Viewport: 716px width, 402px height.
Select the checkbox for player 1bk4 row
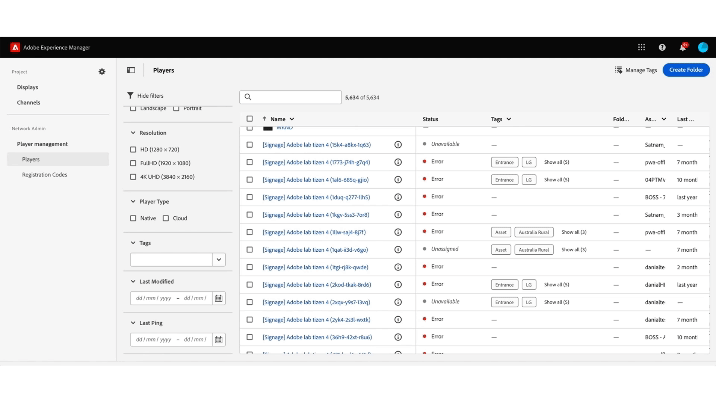250,145
